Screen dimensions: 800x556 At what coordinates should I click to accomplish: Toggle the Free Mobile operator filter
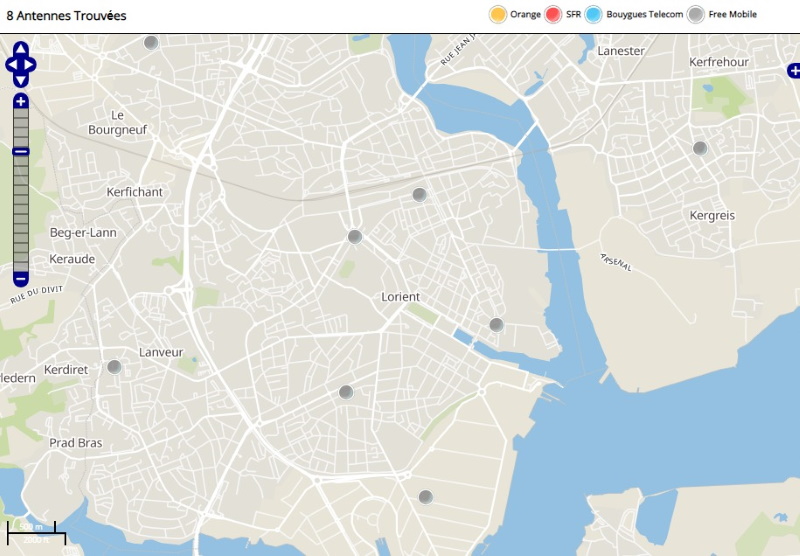[x=696, y=14]
